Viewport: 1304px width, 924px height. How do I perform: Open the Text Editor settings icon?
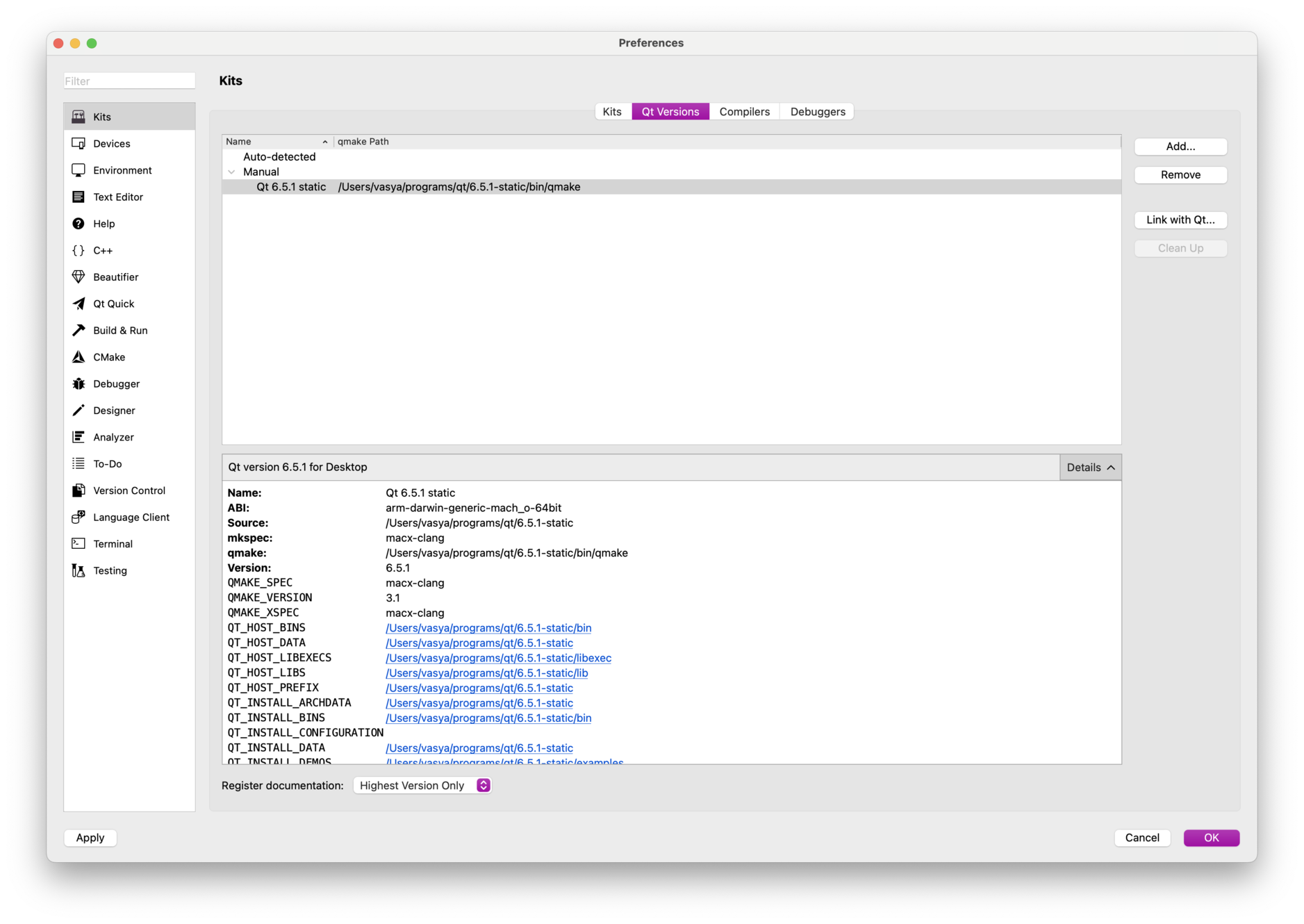79,197
